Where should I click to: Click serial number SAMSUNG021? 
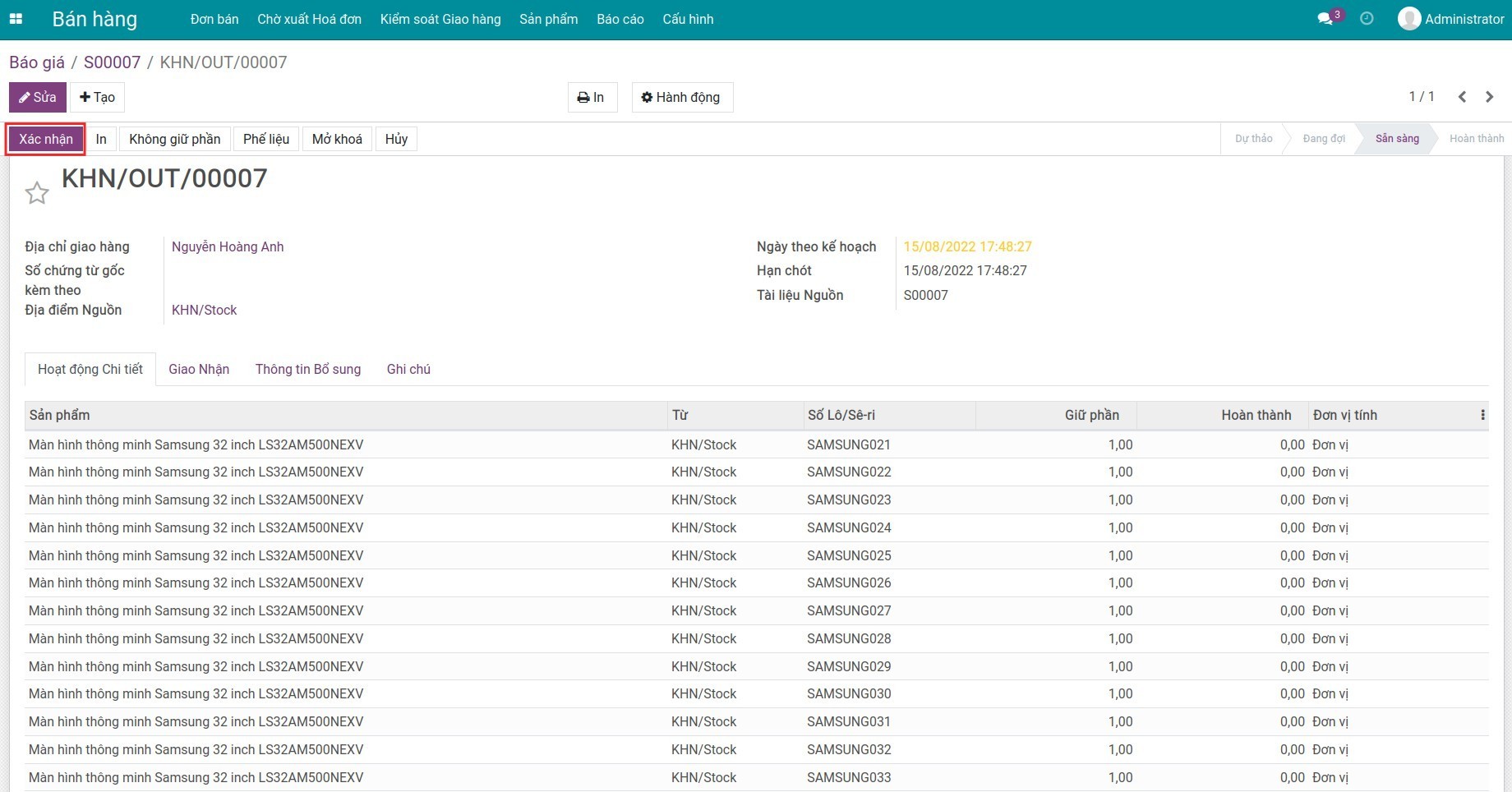pos(849,444)
